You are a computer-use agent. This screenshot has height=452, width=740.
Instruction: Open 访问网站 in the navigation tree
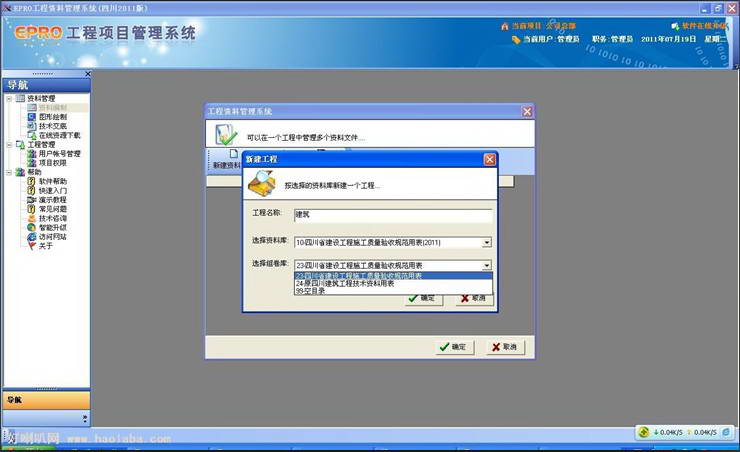52,237
